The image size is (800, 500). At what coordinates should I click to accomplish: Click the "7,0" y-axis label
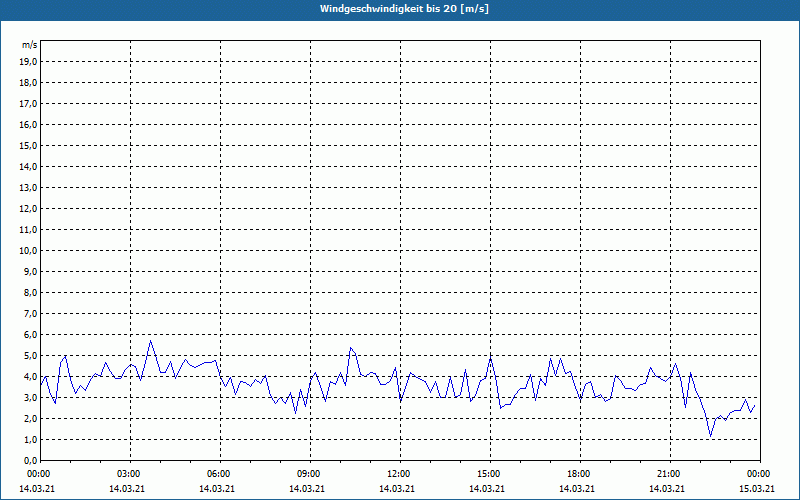pos(30,314)
